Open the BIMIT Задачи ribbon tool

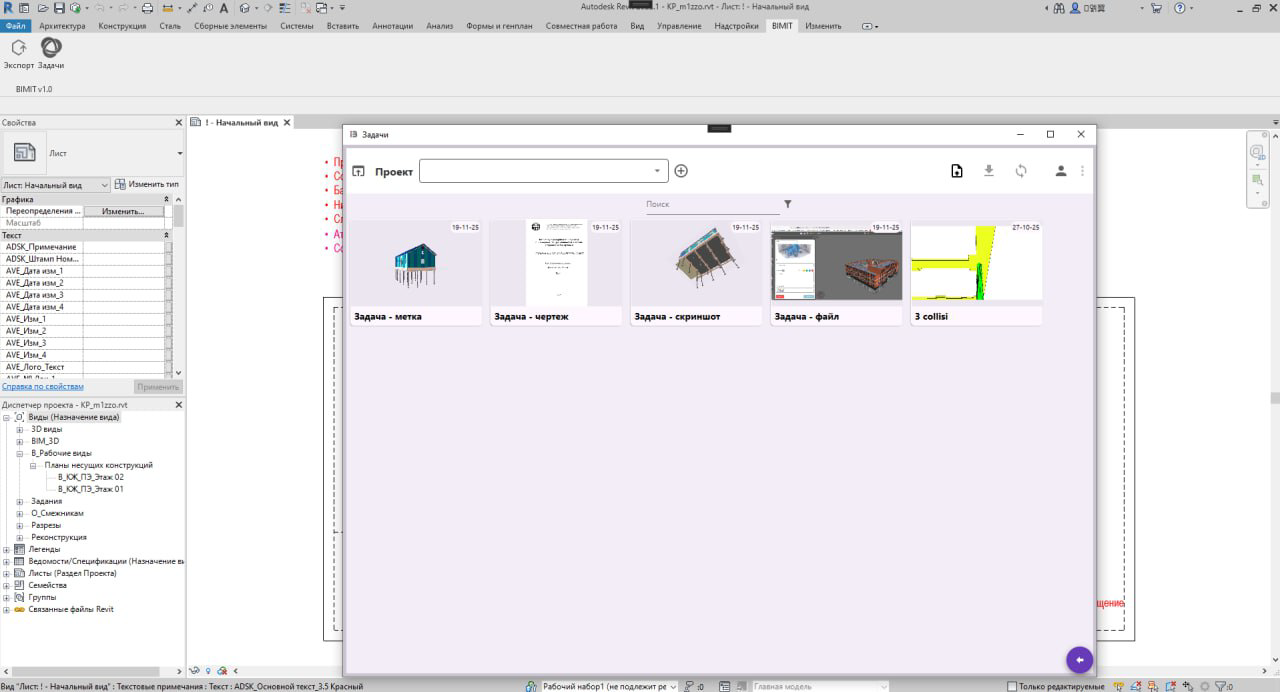tap(51, 48)
